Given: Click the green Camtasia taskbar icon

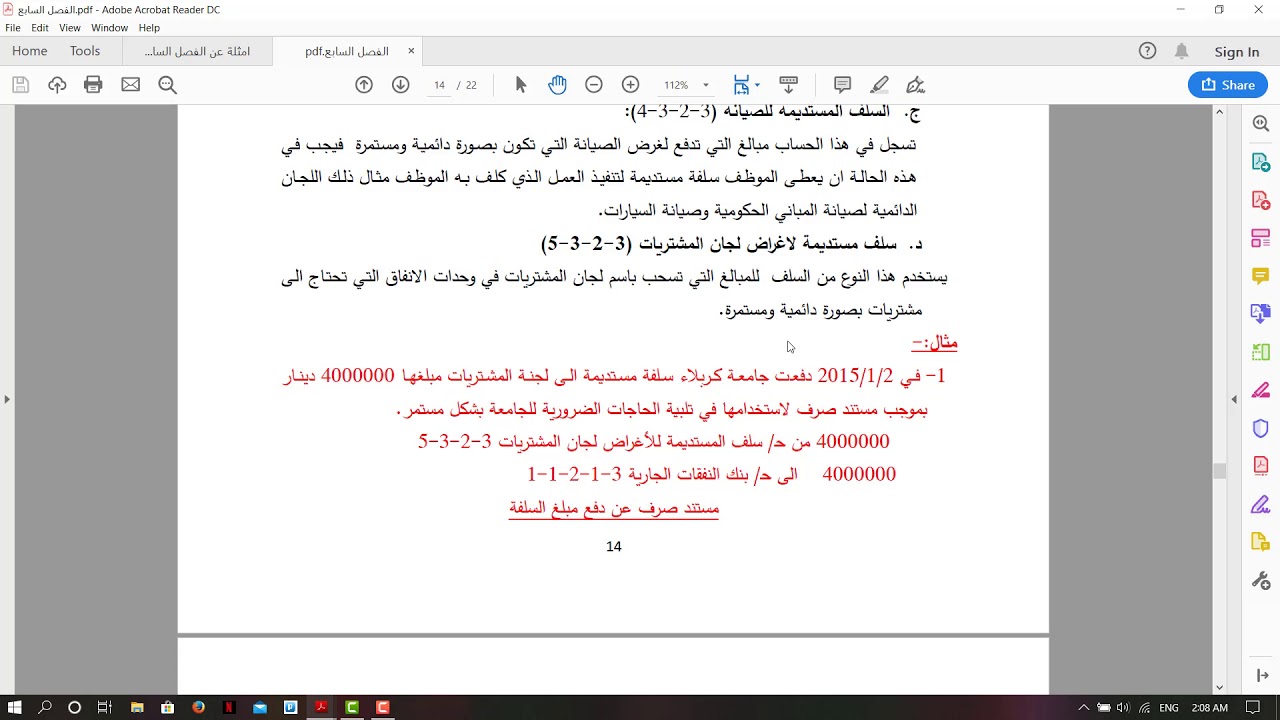Looking at the screenshot, I should tap(352, 707).
